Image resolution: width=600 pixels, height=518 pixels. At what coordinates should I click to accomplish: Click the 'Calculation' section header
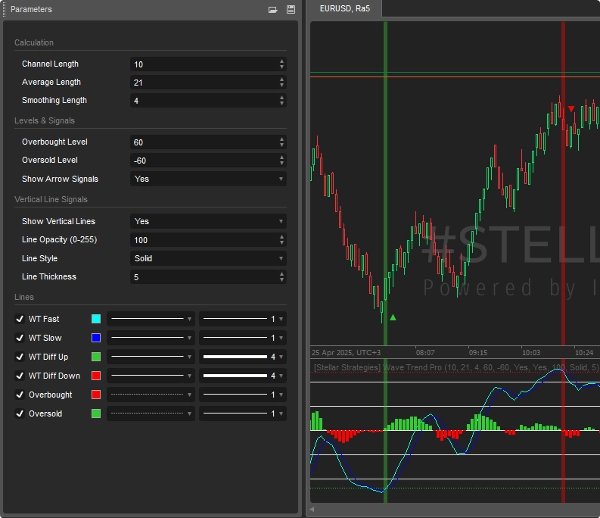[34, 42]
